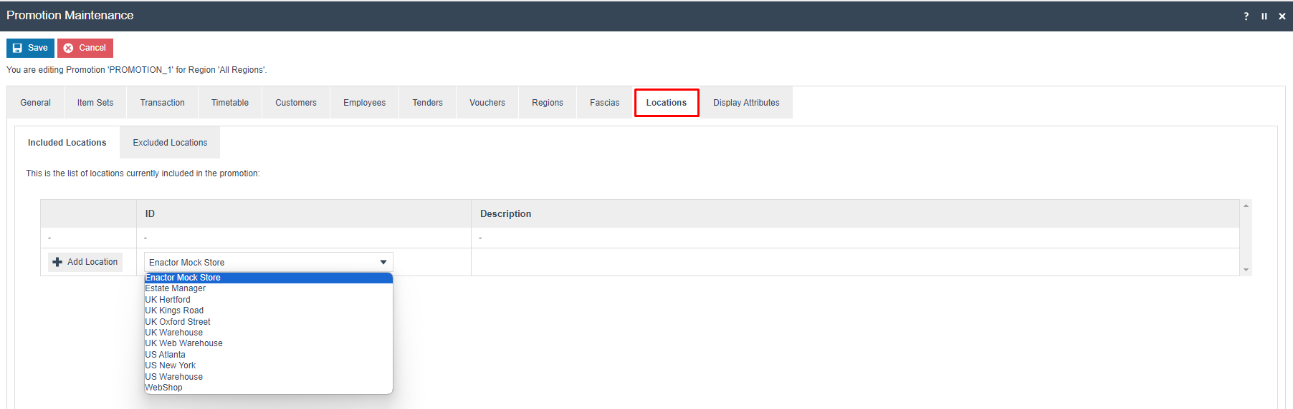
Task: Click the Description column header
Action: 855,214
